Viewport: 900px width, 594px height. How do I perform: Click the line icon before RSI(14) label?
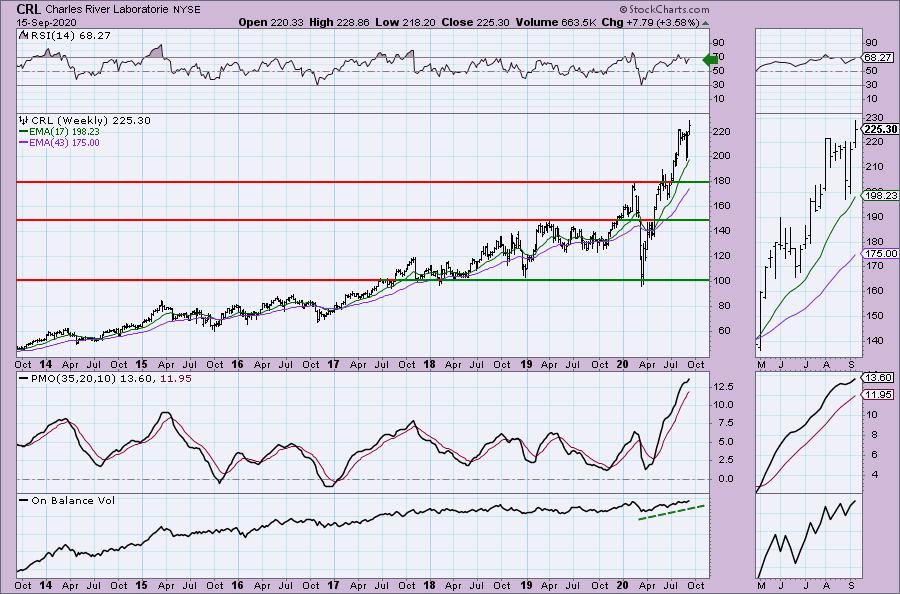point(23,35)
